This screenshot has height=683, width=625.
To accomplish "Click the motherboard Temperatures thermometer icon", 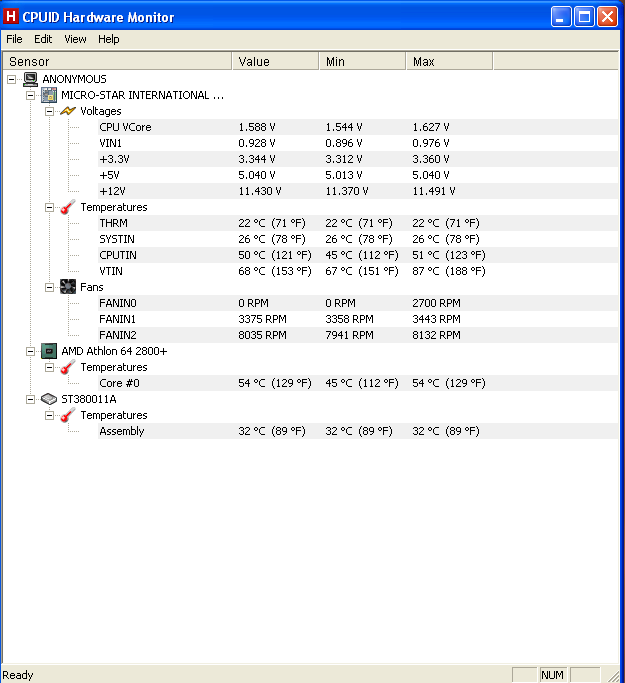I will (x=68, y=207).
